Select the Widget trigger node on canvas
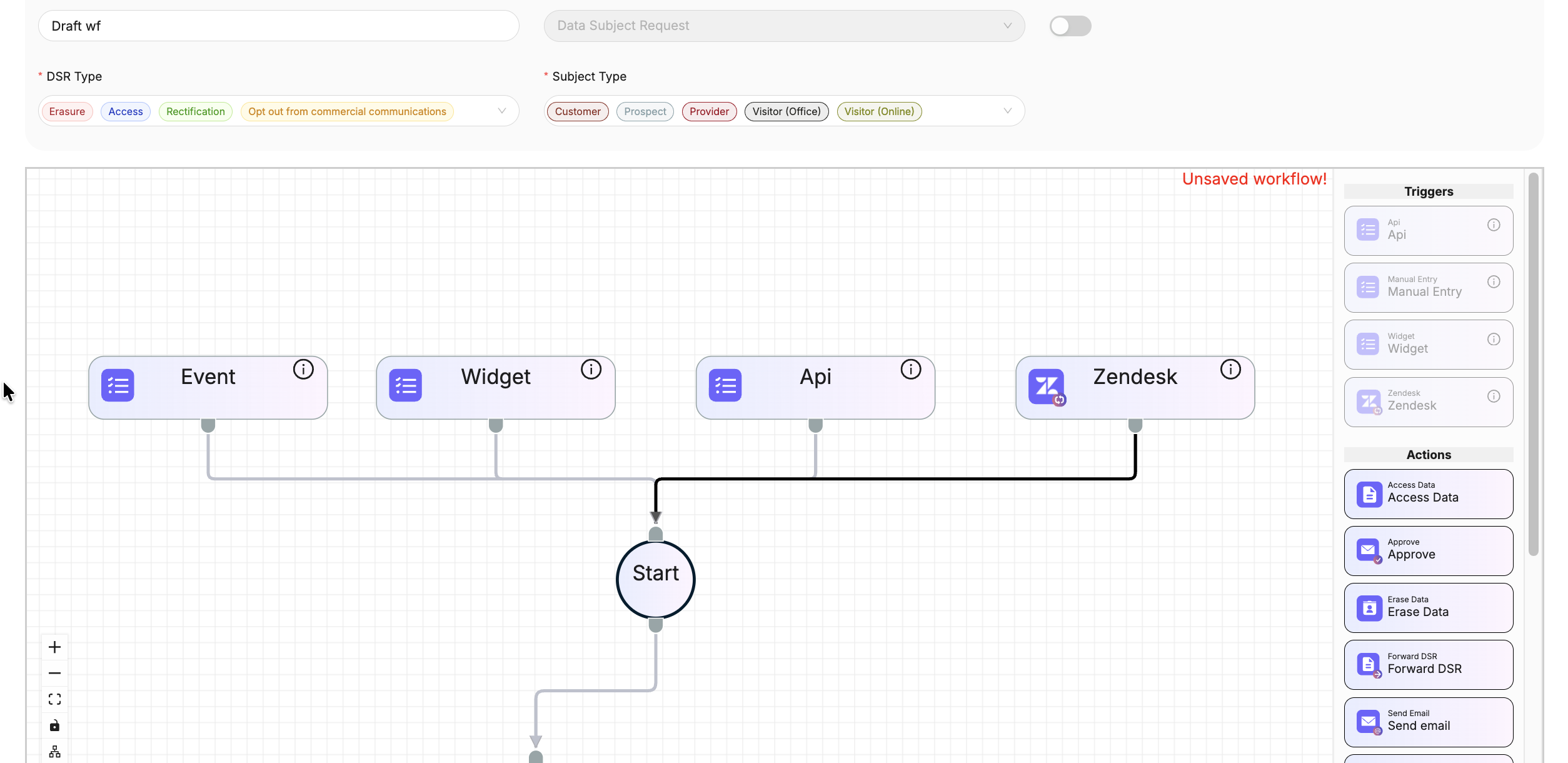 (496, 388)
